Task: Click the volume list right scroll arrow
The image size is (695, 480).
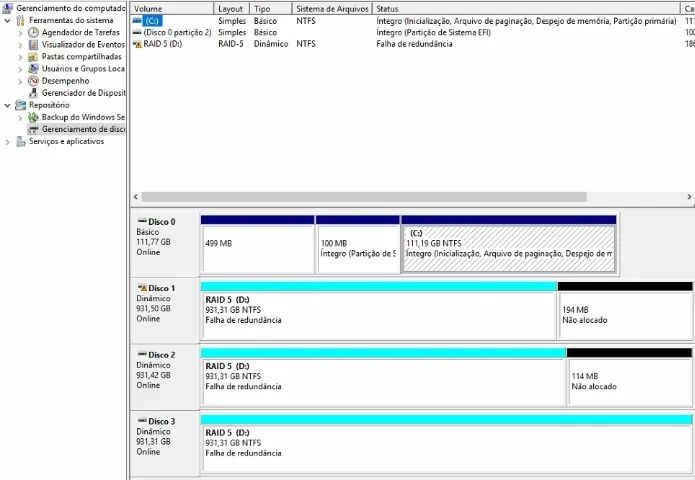Action: pos(689,197)
